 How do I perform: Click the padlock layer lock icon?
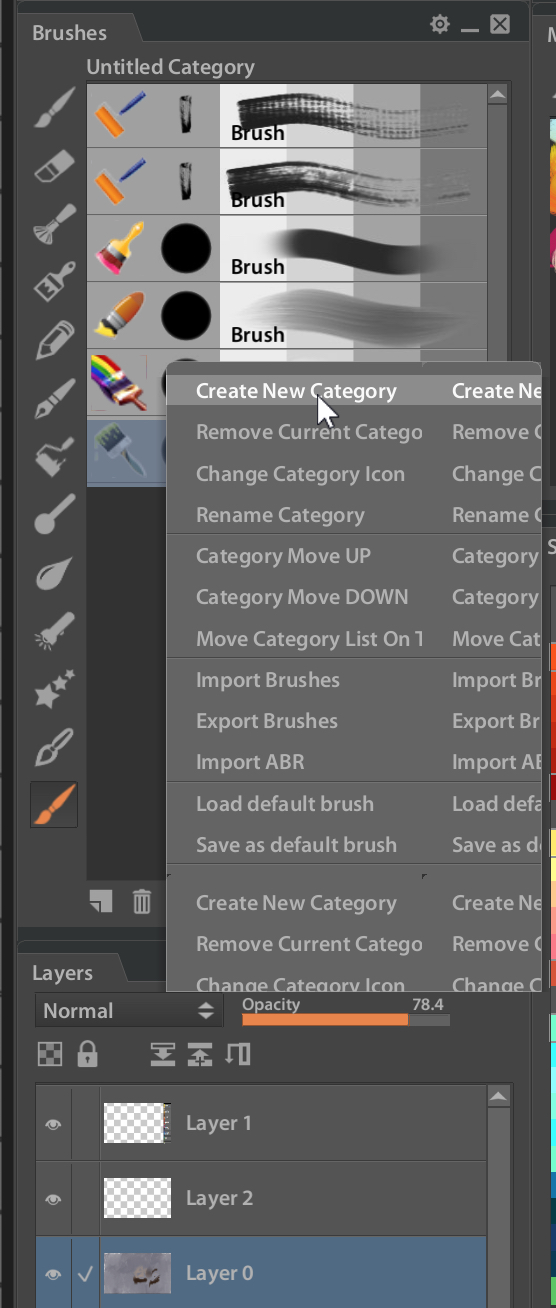(x=88, y=1053)
